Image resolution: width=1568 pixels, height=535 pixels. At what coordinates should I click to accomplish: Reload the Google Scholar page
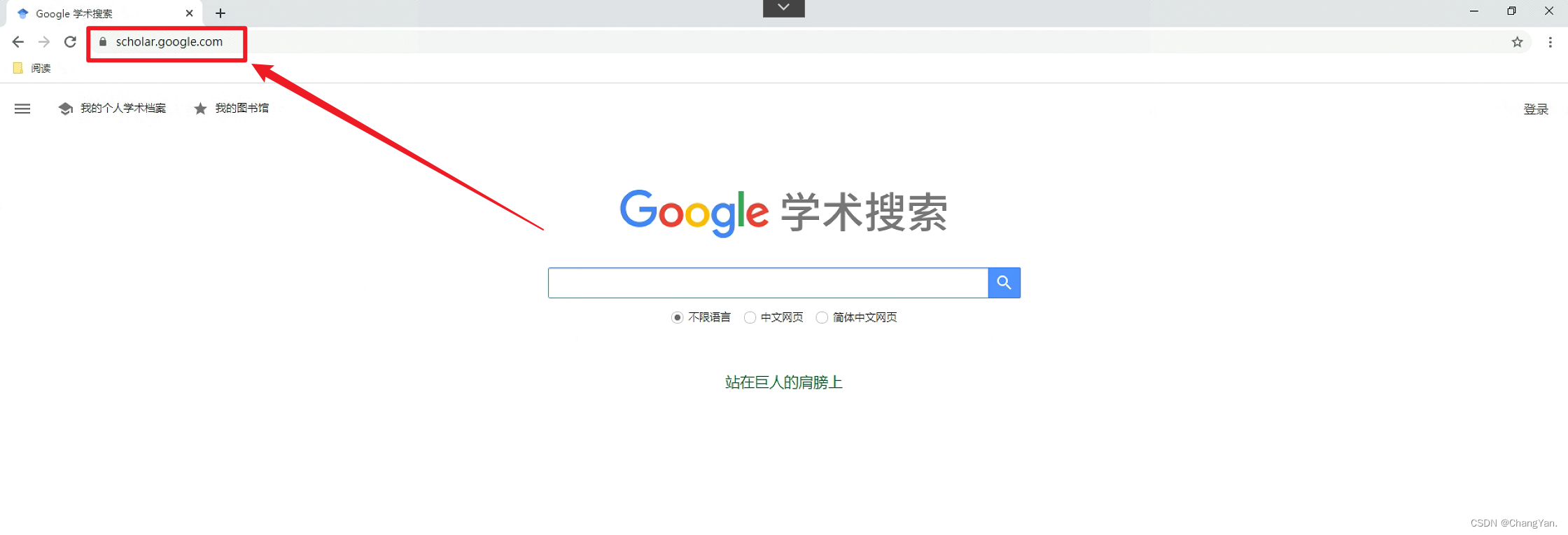tap(70, 42)
